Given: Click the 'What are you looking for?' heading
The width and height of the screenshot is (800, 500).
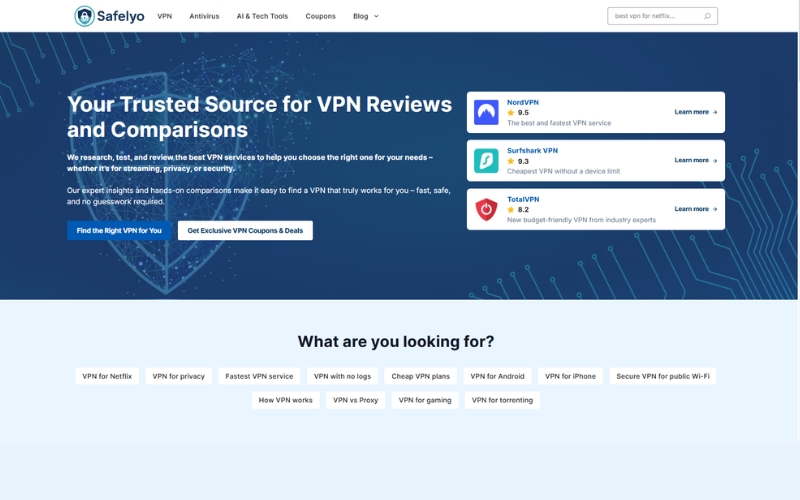Looking at the screenshot, I should 396,341.
